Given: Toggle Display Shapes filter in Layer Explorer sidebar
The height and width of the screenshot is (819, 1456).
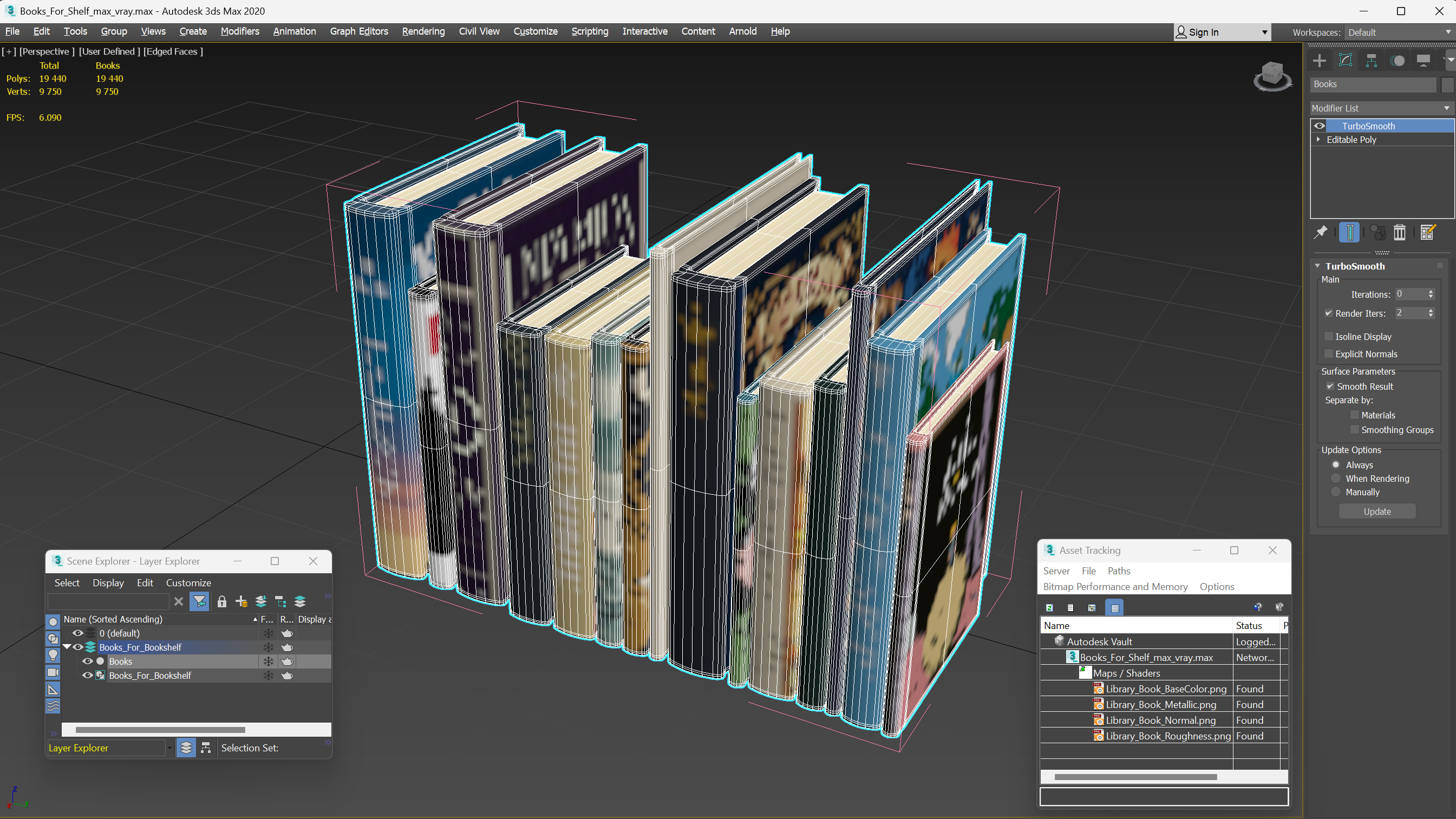Looking at the screenshot, I should (x=53, y=639).
